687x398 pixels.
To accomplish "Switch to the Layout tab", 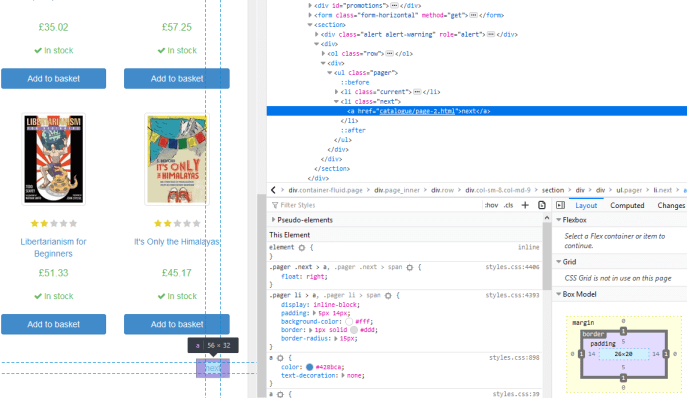I will pyautogui.click(x=586, y=205).
